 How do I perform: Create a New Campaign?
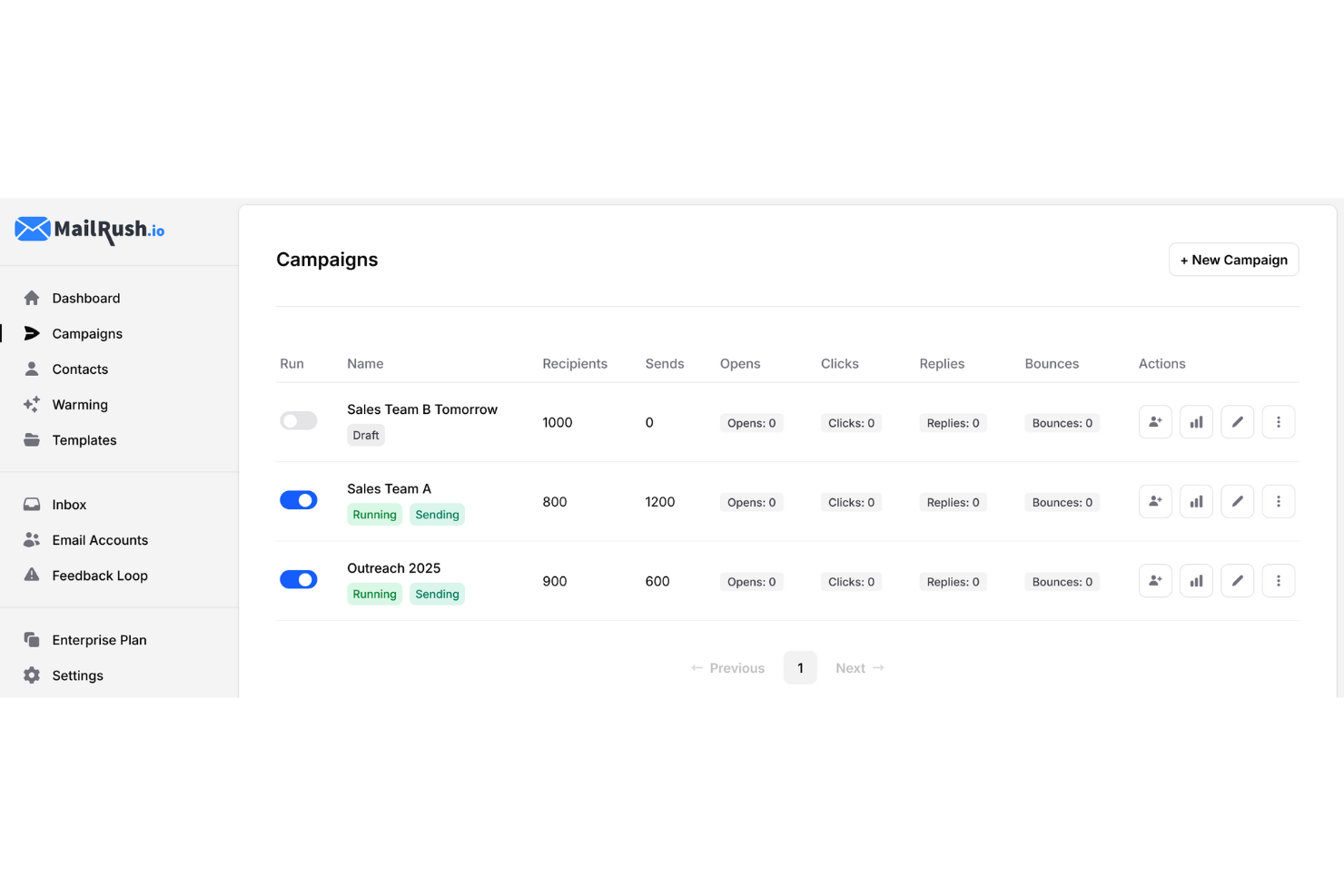[1233, 259]
